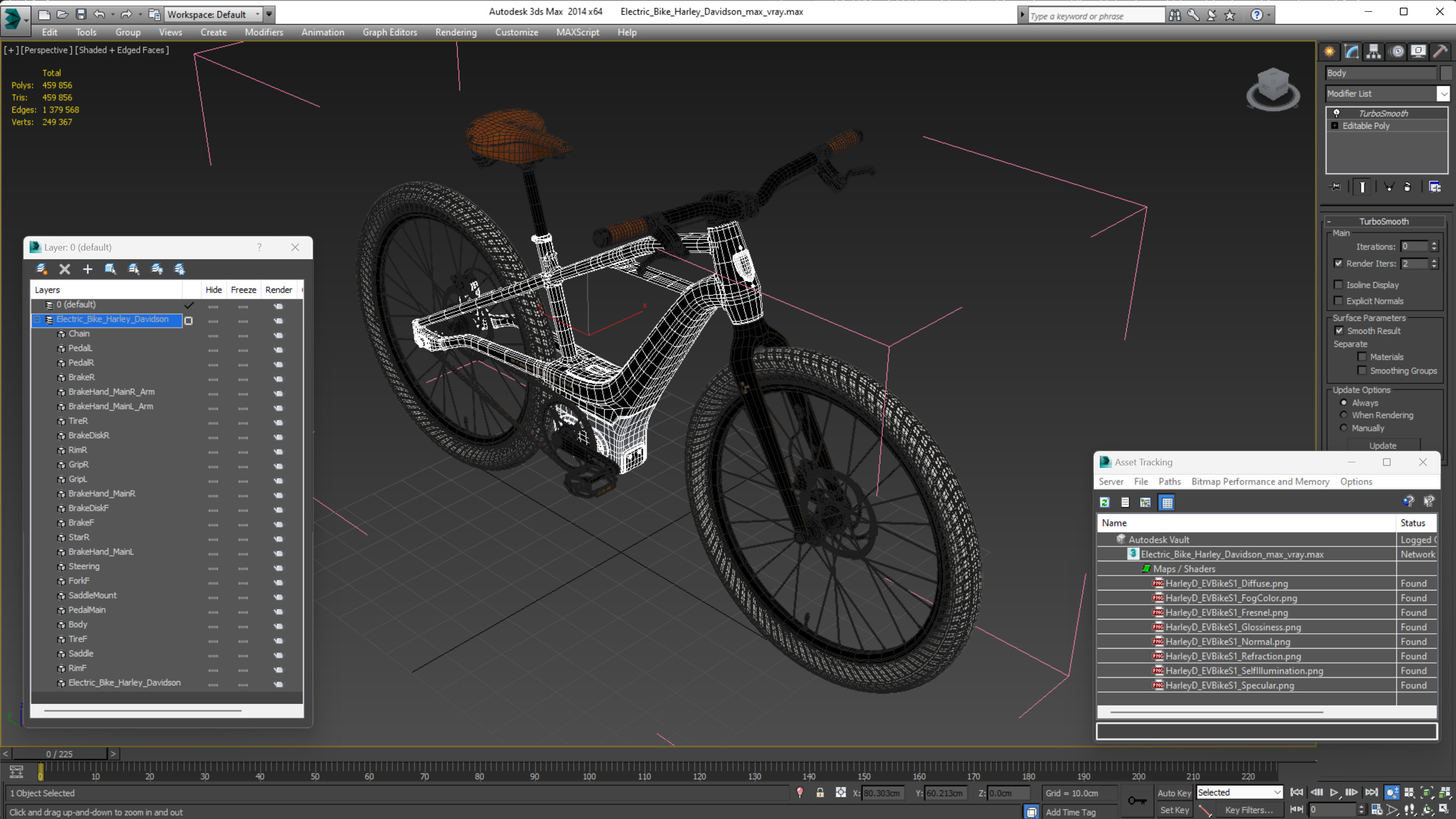This screenshot has height=819, width=1456.
Task: Open the Motion command panel tab
Action: point(1397,52)
